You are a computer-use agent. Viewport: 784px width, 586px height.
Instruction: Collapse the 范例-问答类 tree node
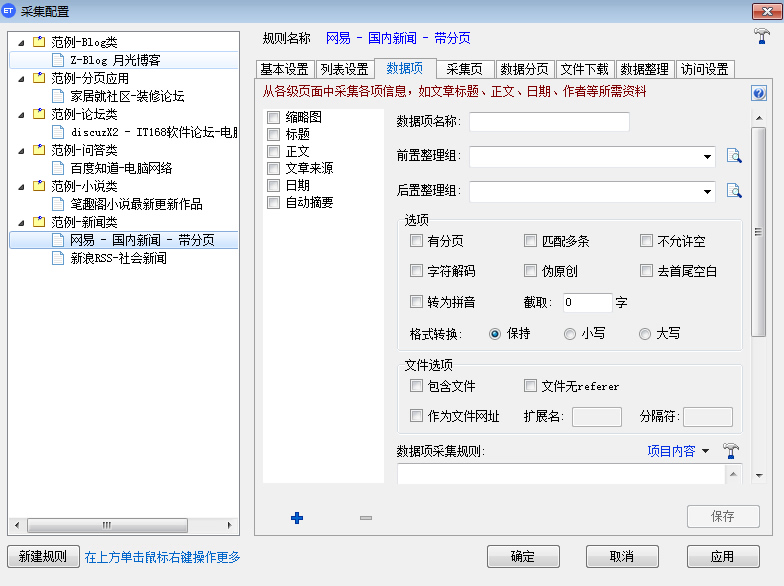point(21,151)
